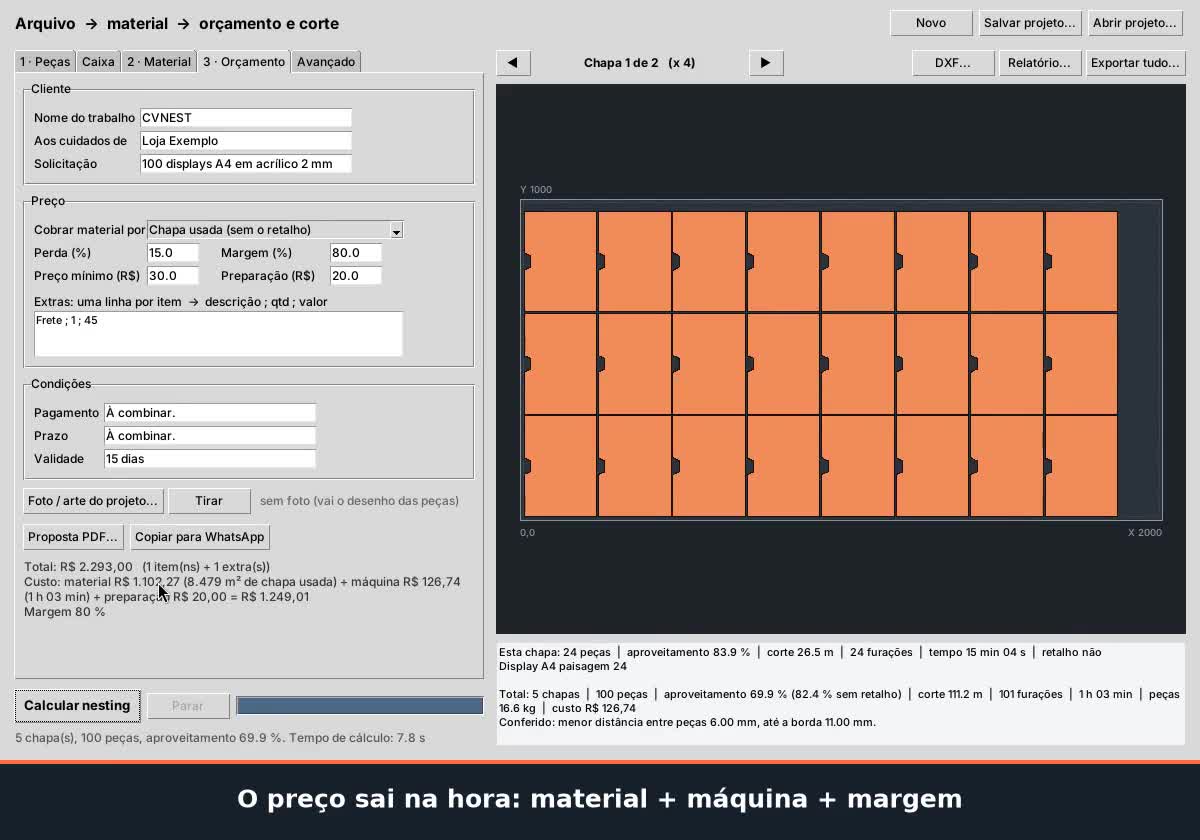Click the 'Preço mínimo (R$)' field

pos(173,276)
